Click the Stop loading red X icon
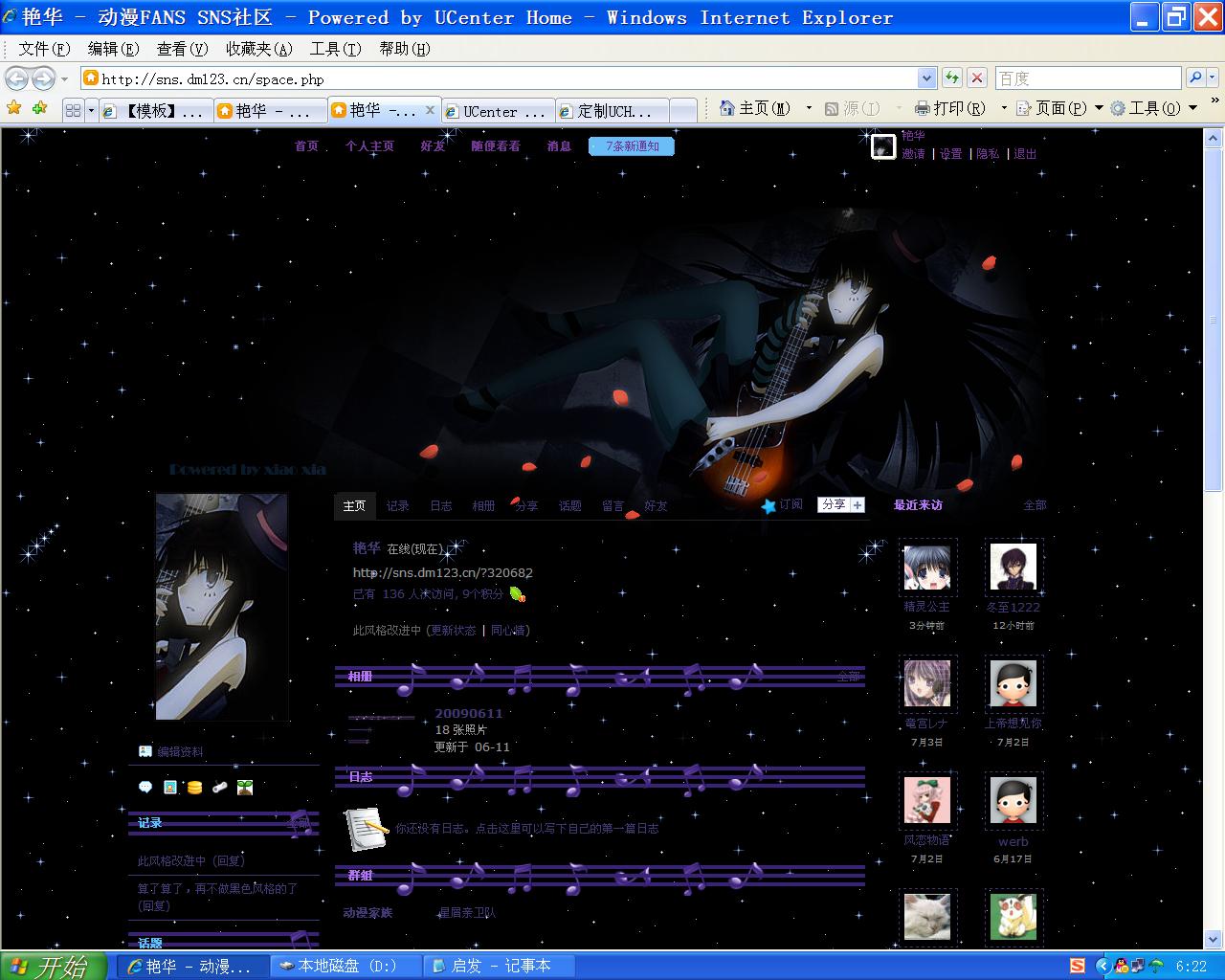Image resolution: width=1225 pixels, height=980 pixels. point(976,78)
